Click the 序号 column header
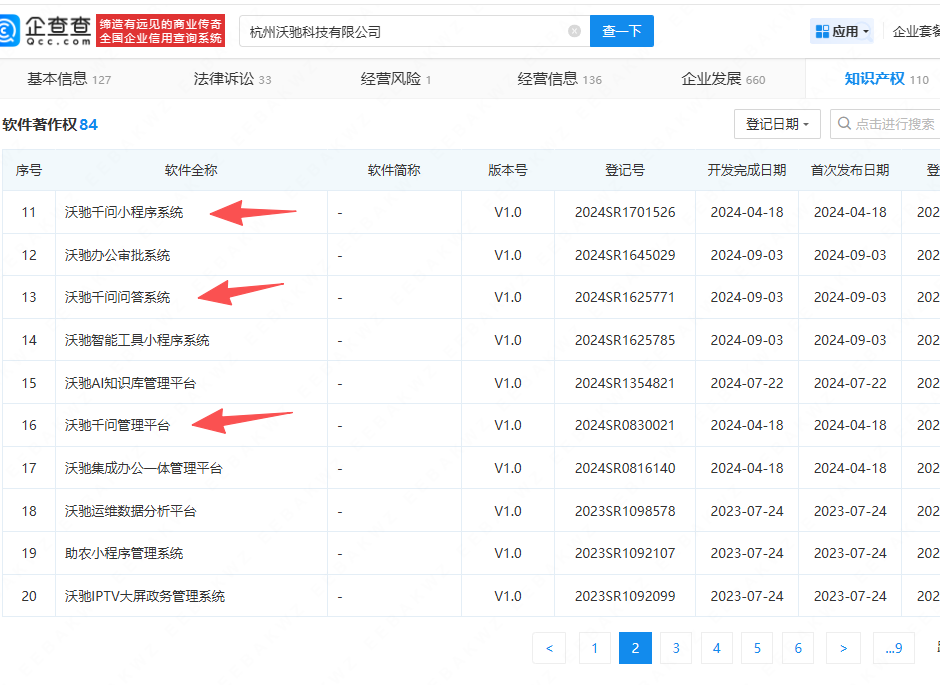The image size is (940, 685). pyautogui.click(x=29, y=170)
